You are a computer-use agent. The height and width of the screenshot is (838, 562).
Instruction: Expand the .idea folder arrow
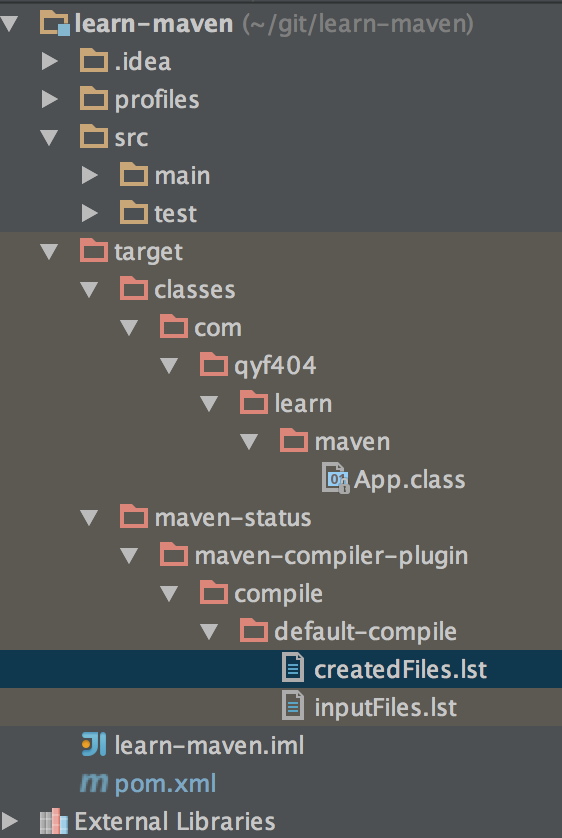click(x=50, y=61)
